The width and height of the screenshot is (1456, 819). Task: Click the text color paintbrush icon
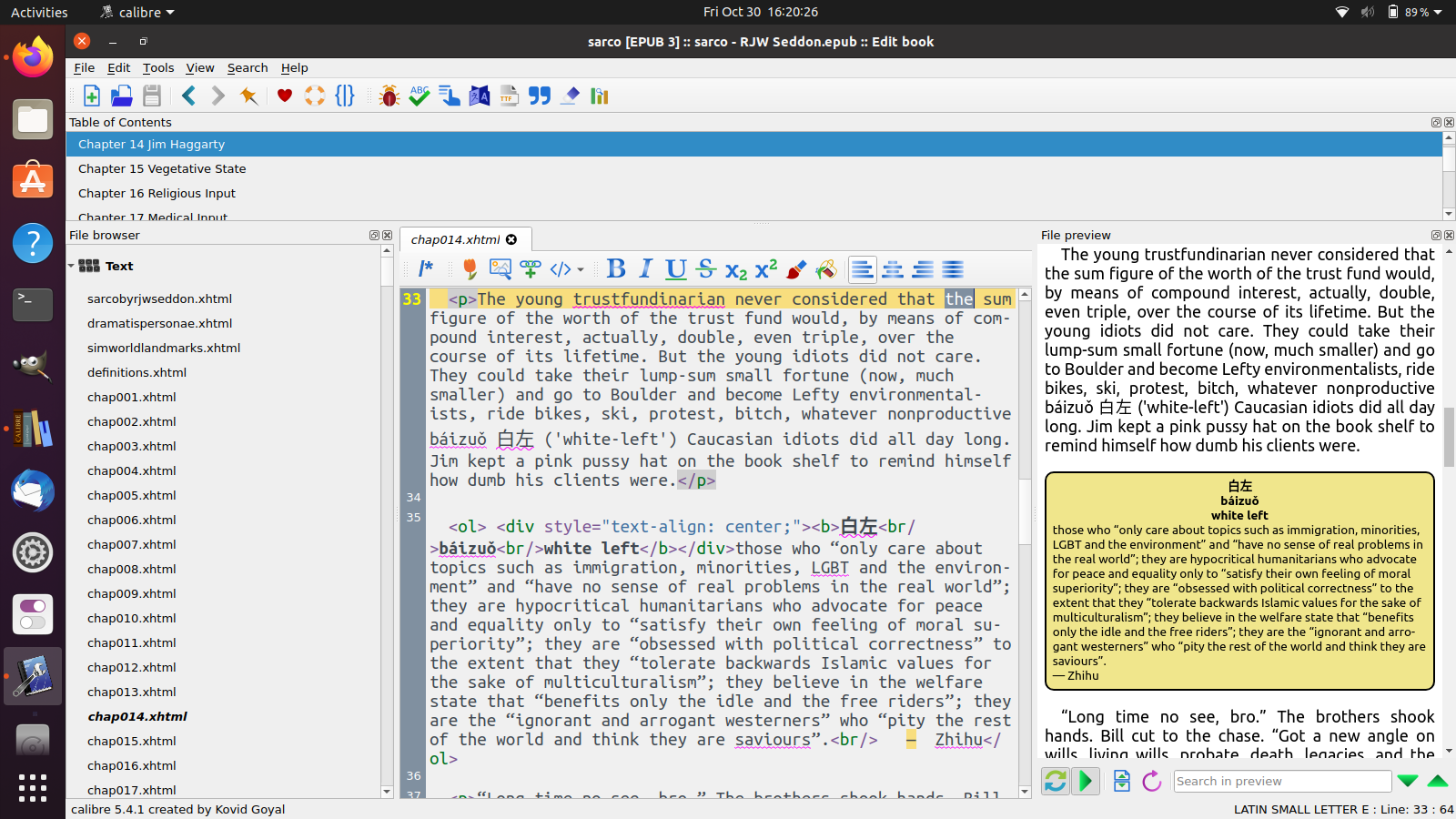tap(796, 268)
